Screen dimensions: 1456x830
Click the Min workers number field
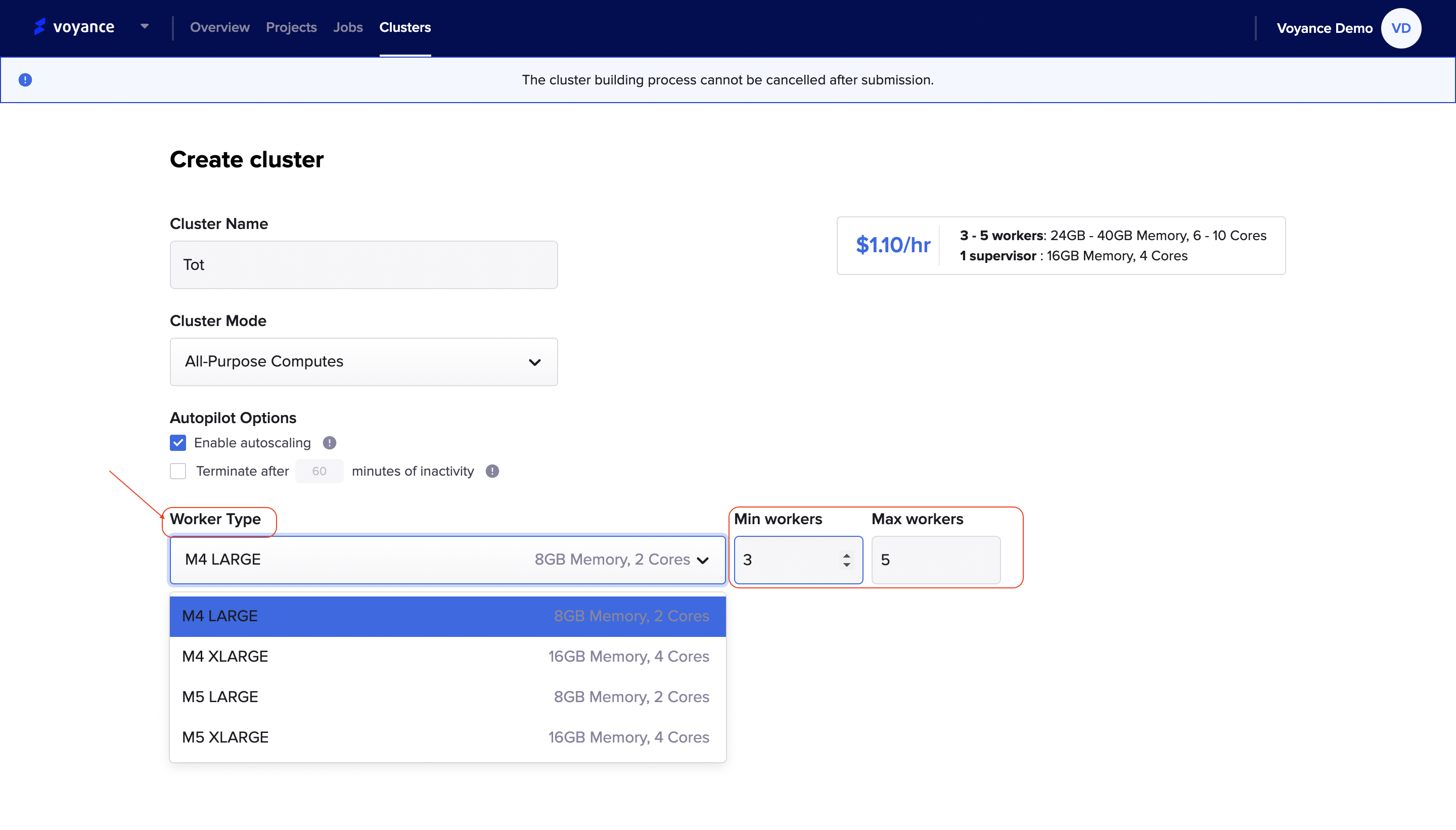[798, 560]
